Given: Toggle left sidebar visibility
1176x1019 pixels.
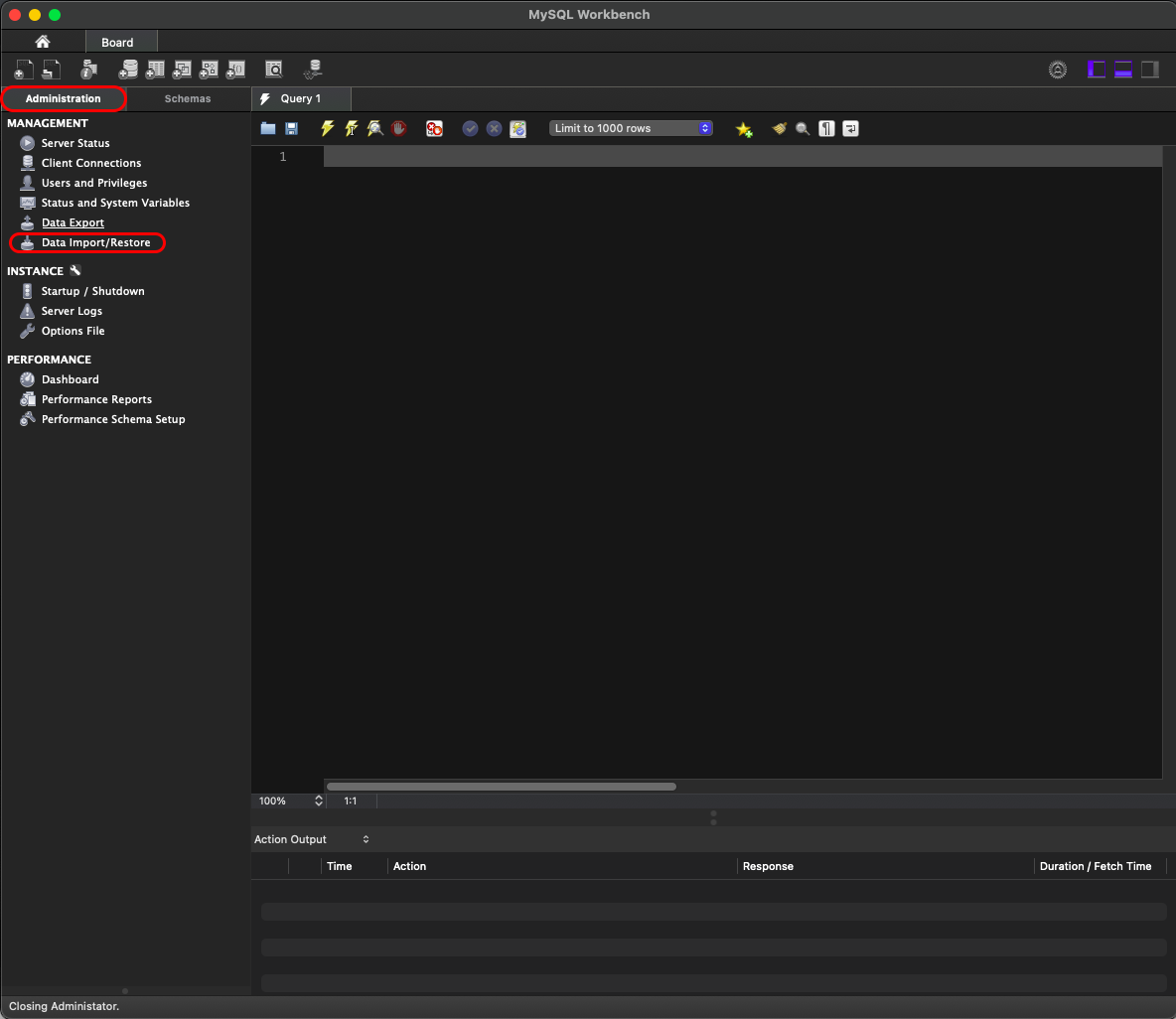Looking at the screenshot, I should point(1097,70).
